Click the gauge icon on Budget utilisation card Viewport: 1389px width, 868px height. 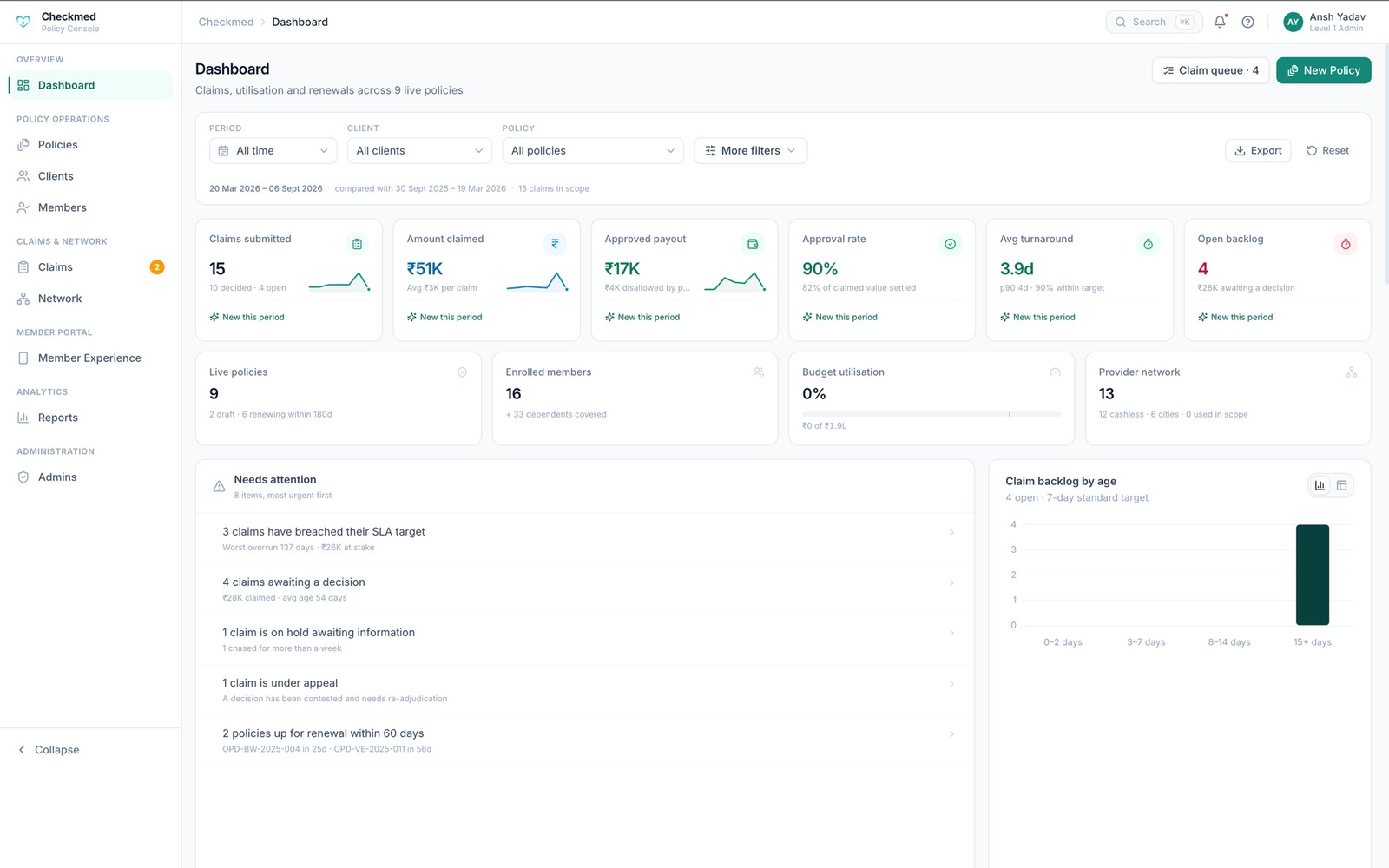(1055, 372)
